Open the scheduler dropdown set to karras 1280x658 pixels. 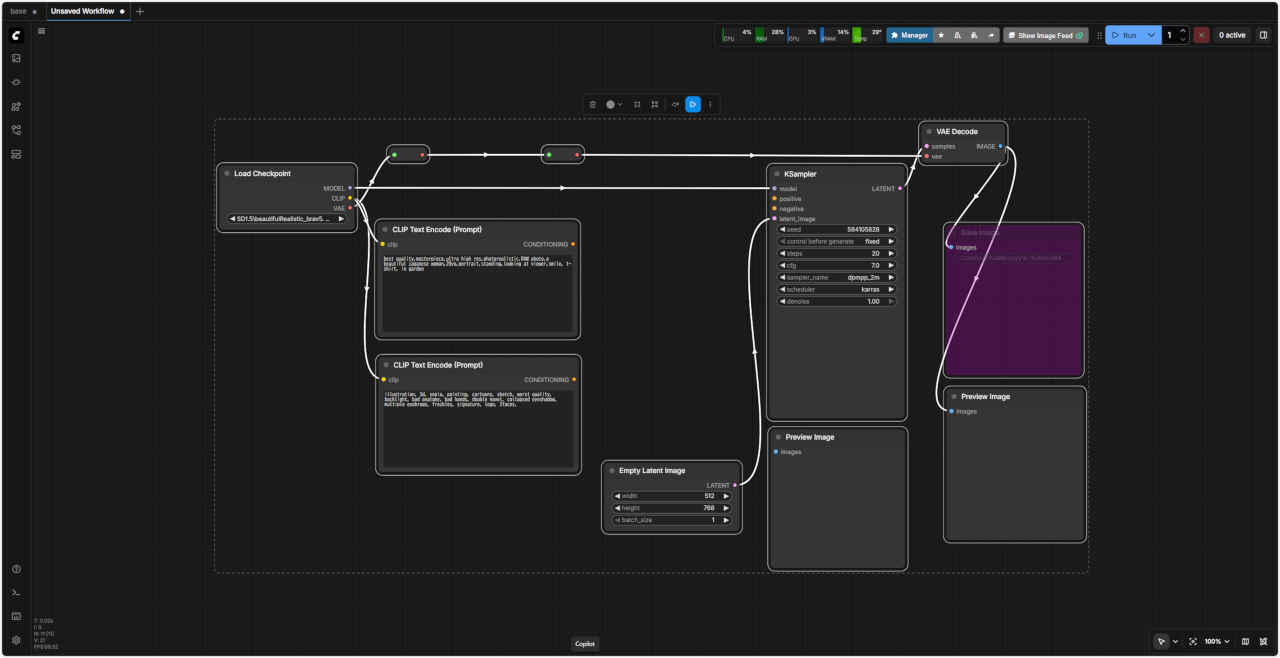pyautogui.click(x=836, y=289)
